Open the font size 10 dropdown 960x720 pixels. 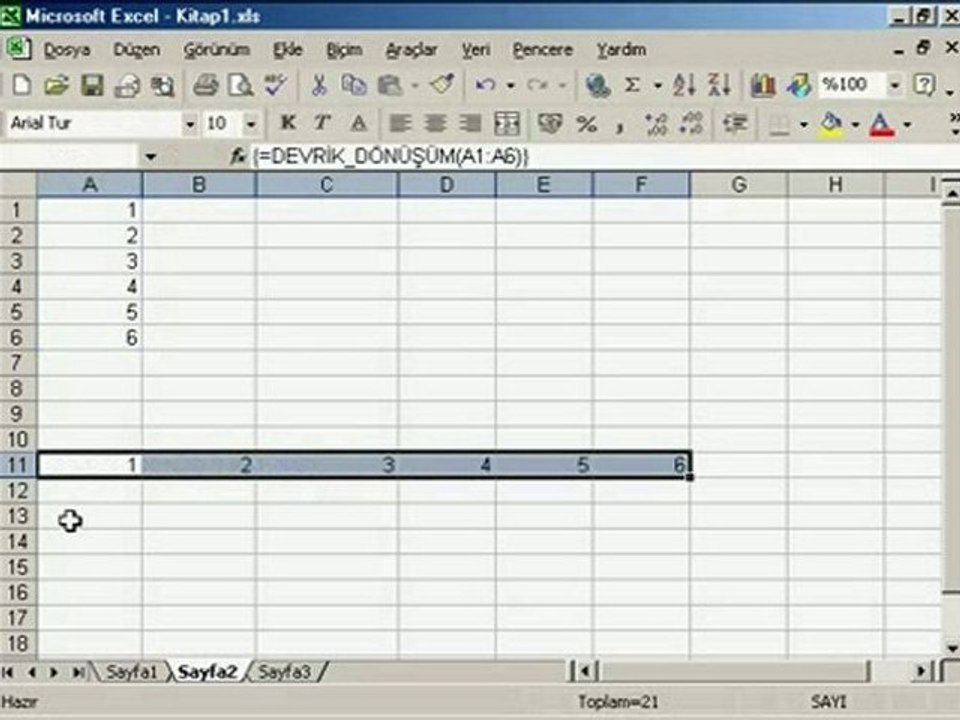coord(250,125)
